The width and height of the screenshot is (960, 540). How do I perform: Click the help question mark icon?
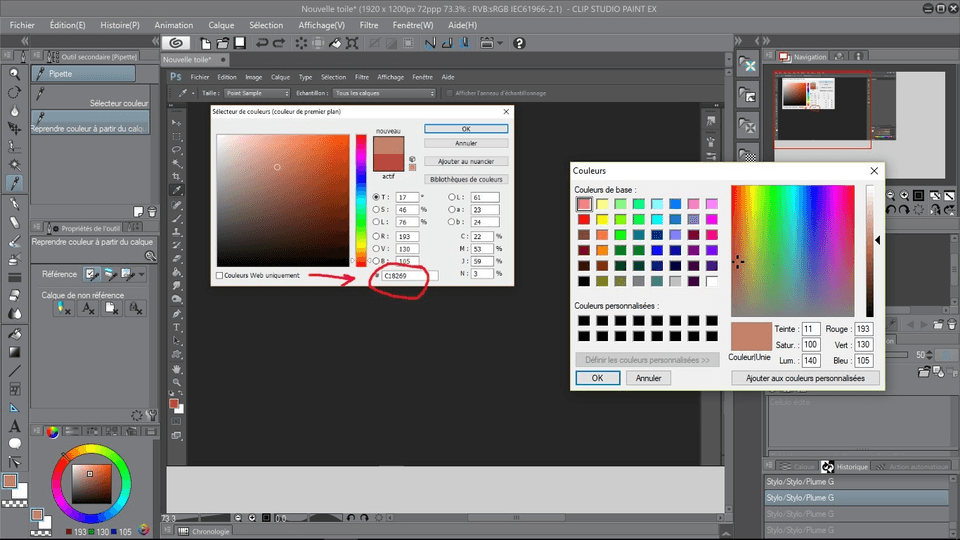click(519, 43)
